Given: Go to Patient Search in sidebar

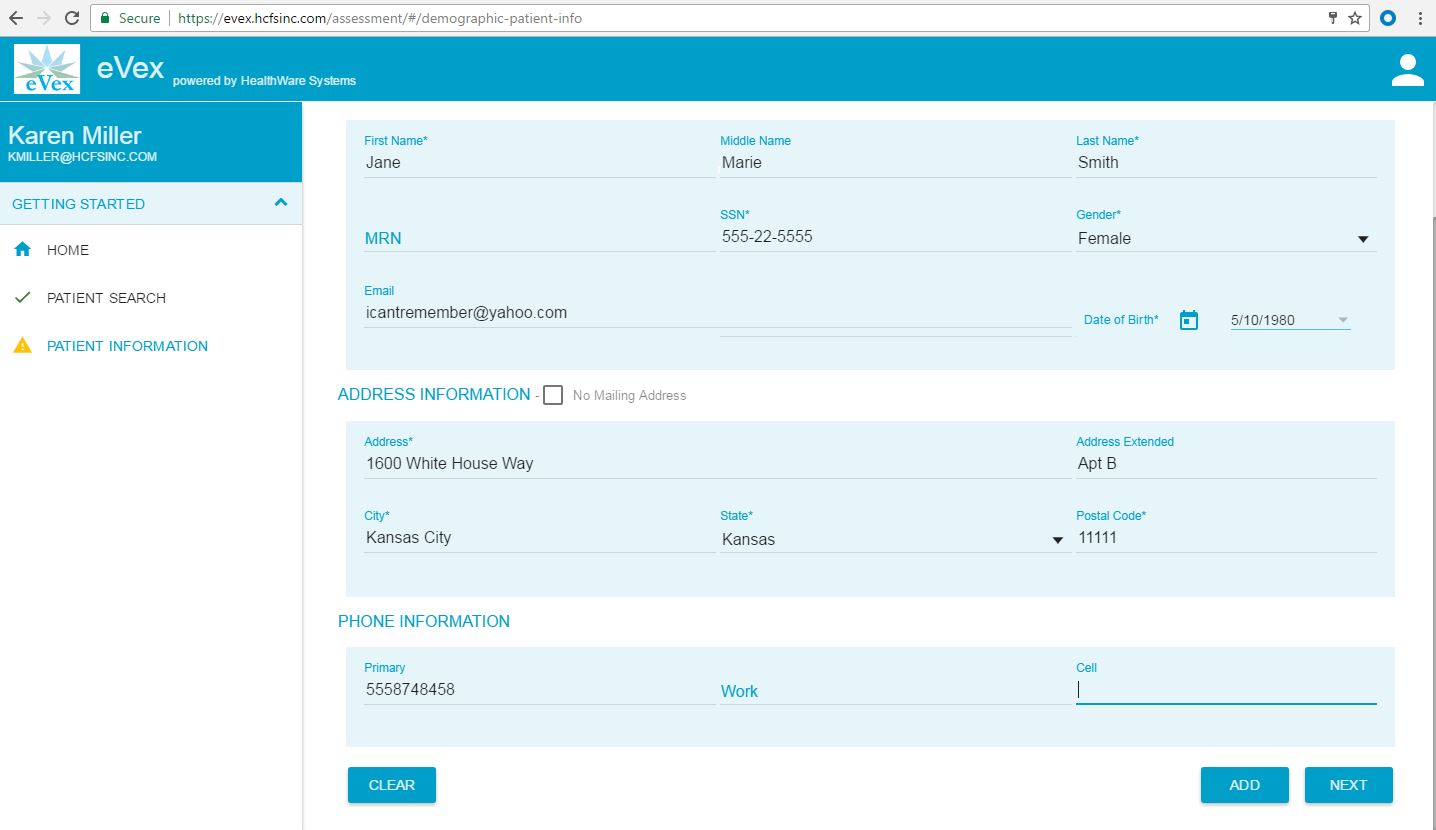Looking at the screenshot, I should (x=106, y=298).
